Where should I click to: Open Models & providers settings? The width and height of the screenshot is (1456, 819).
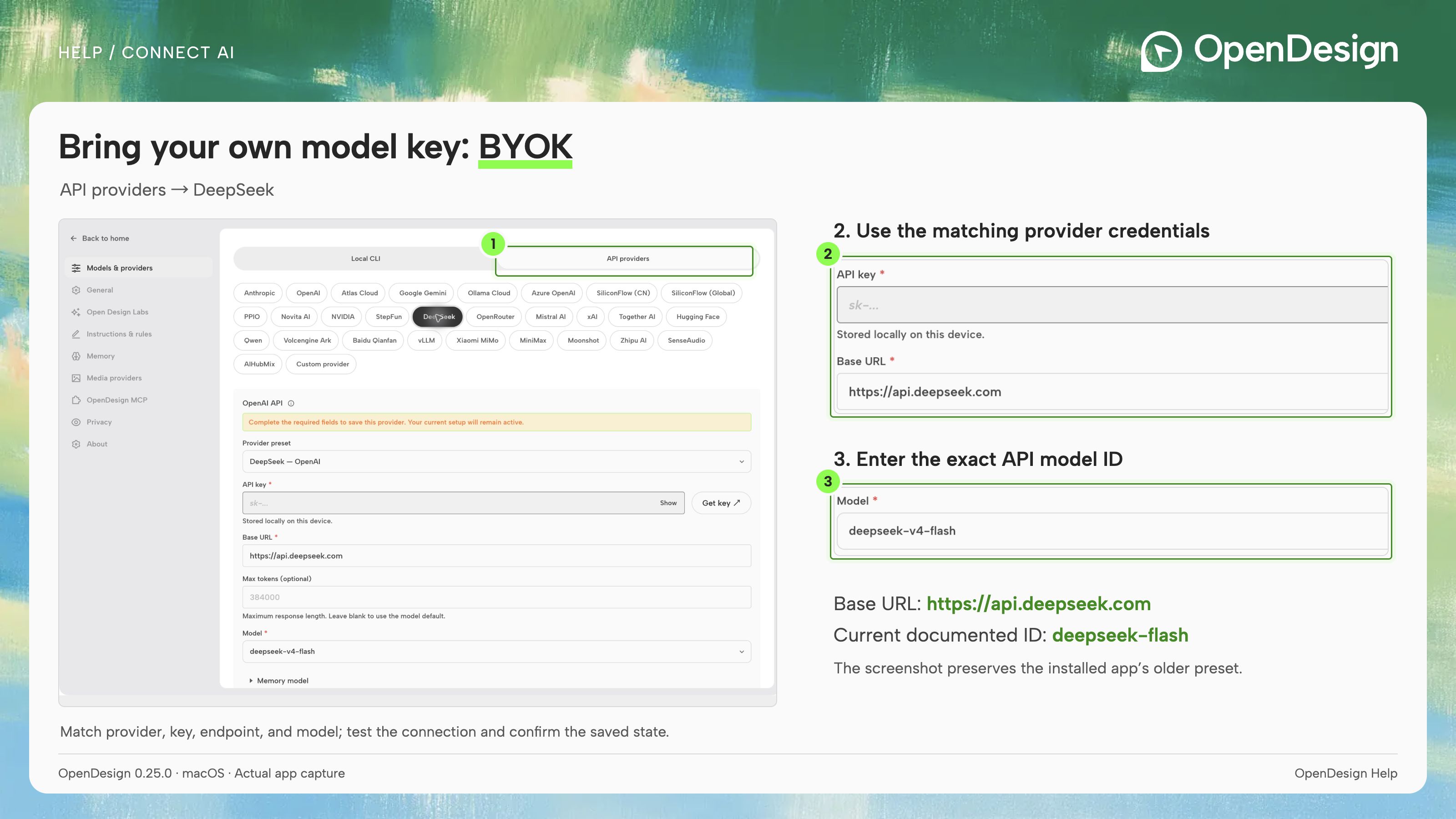point(138,268)
